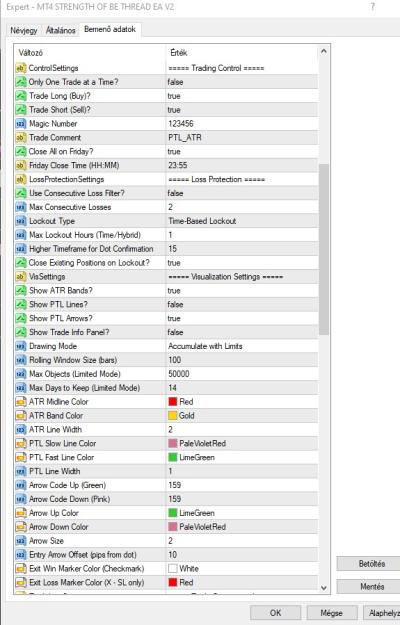400x625 pixels.
Task: Click the VisSettings string icon
Action: coord(21,277)
